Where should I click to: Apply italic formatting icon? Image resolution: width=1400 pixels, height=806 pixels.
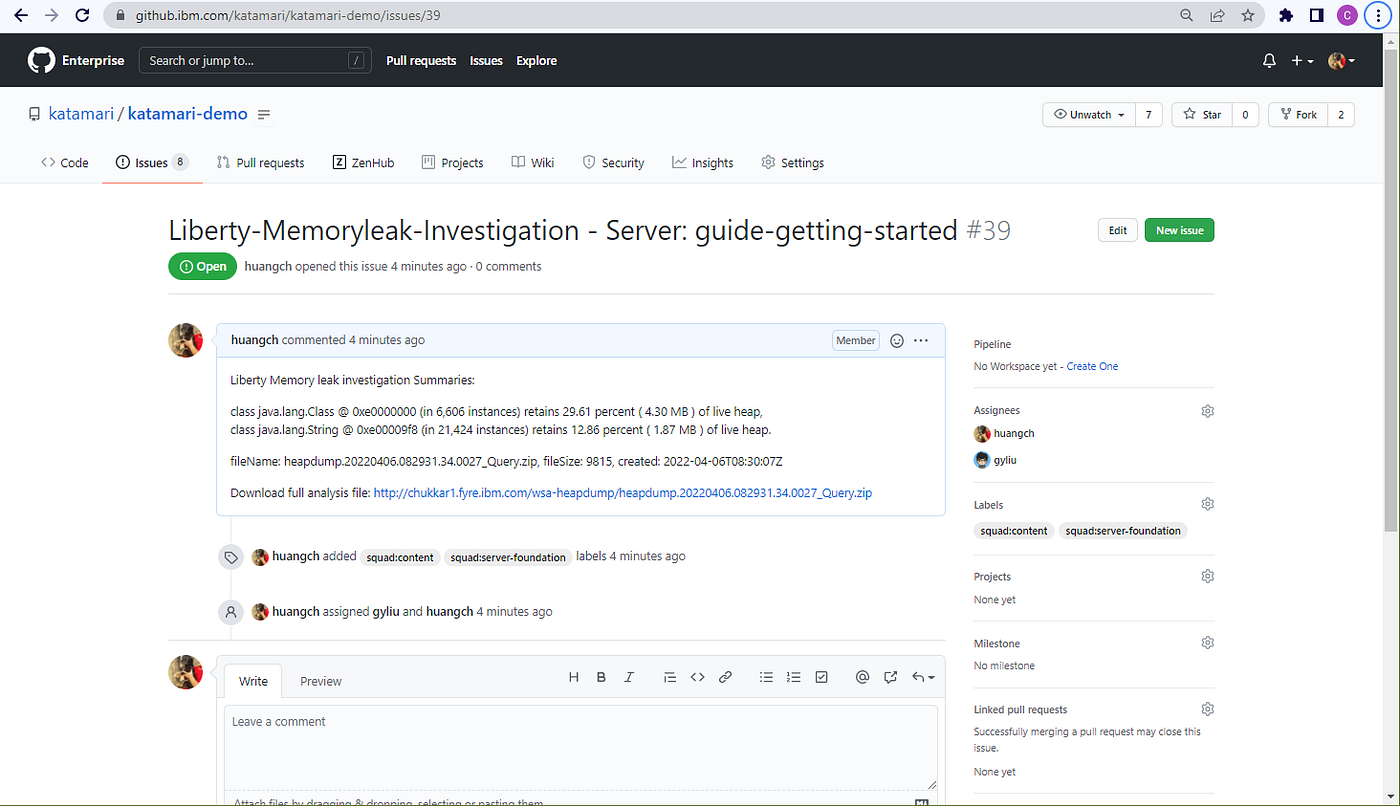point(629,677)
